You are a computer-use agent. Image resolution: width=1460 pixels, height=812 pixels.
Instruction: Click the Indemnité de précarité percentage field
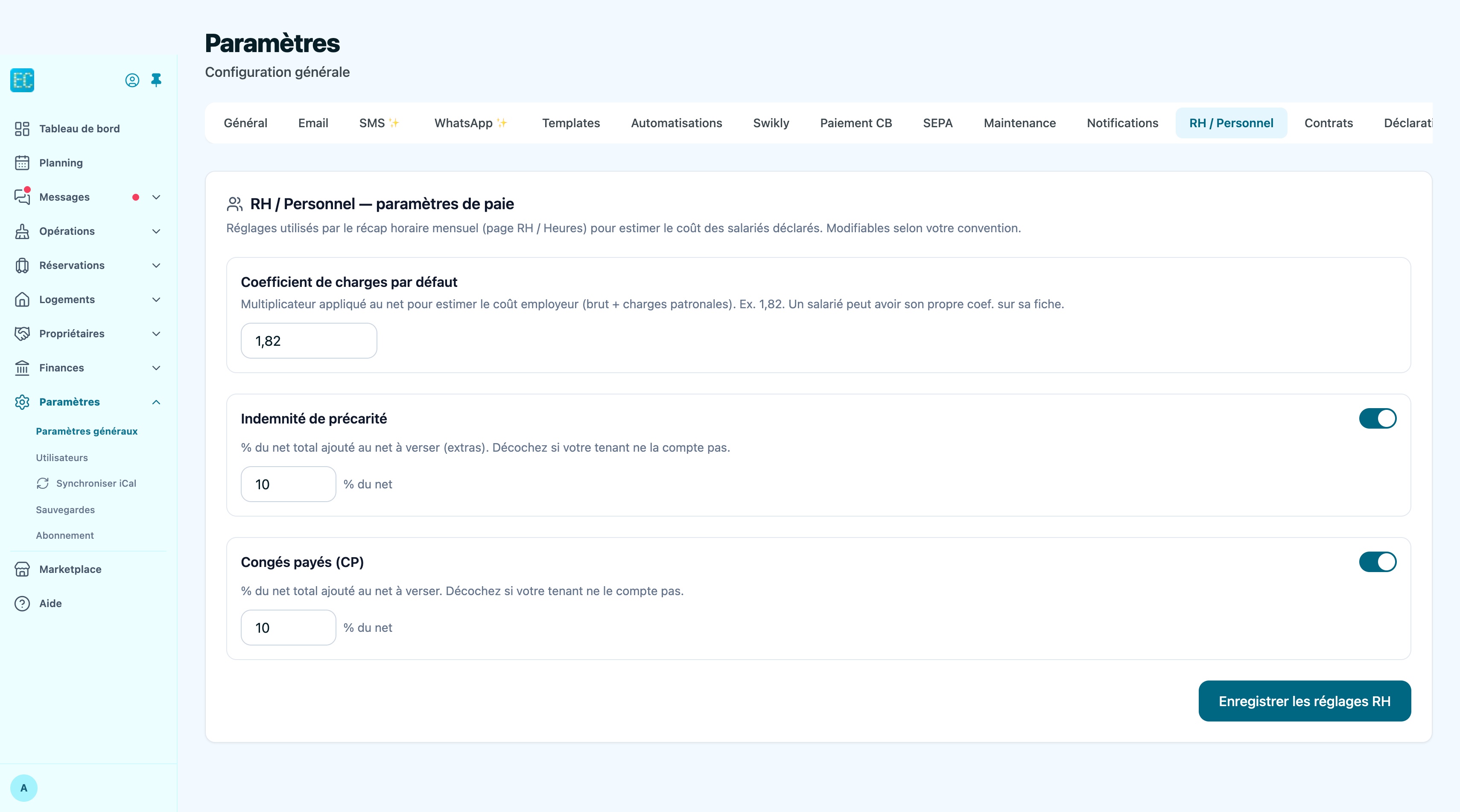coord(289,484)
